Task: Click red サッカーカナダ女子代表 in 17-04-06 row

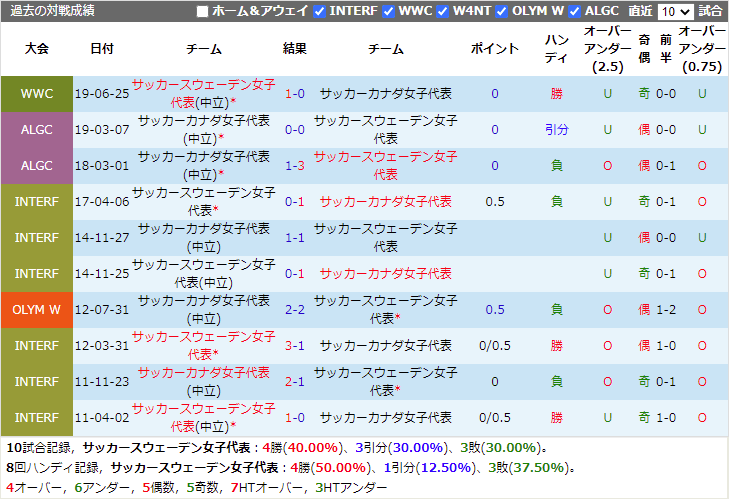Action: (x=385, y=202)
